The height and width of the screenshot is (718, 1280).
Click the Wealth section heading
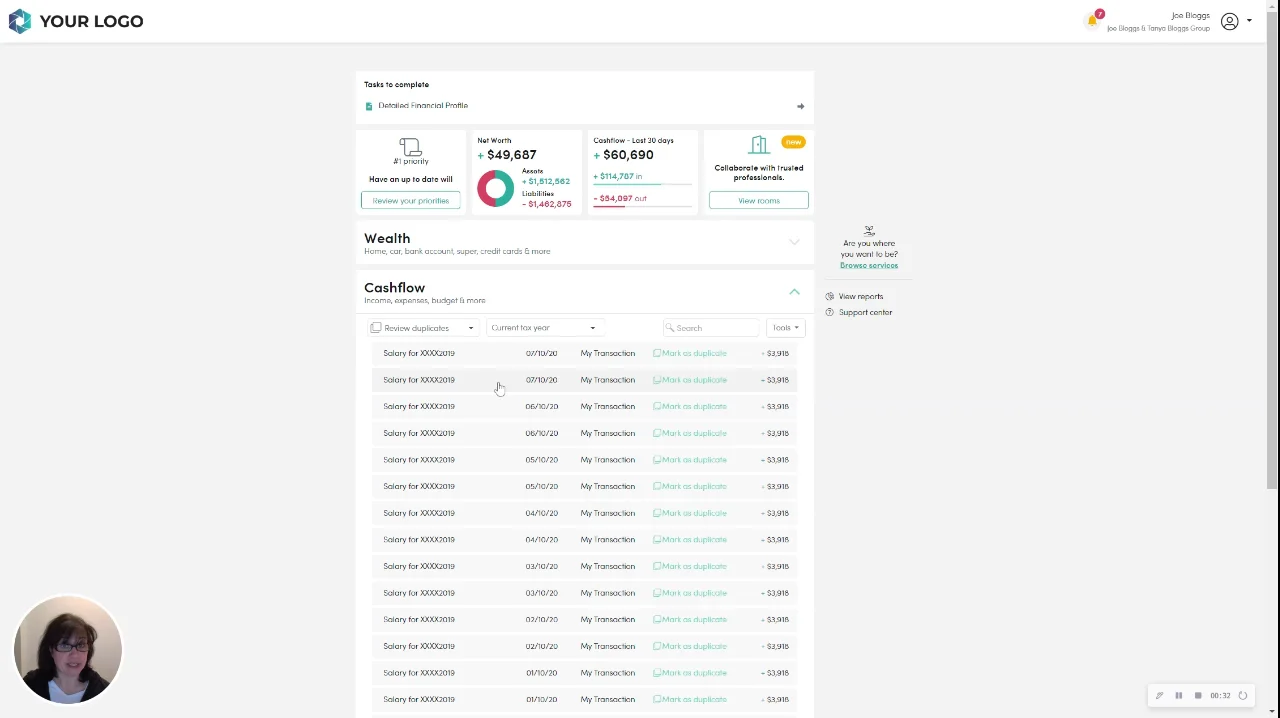click(387, 238)
